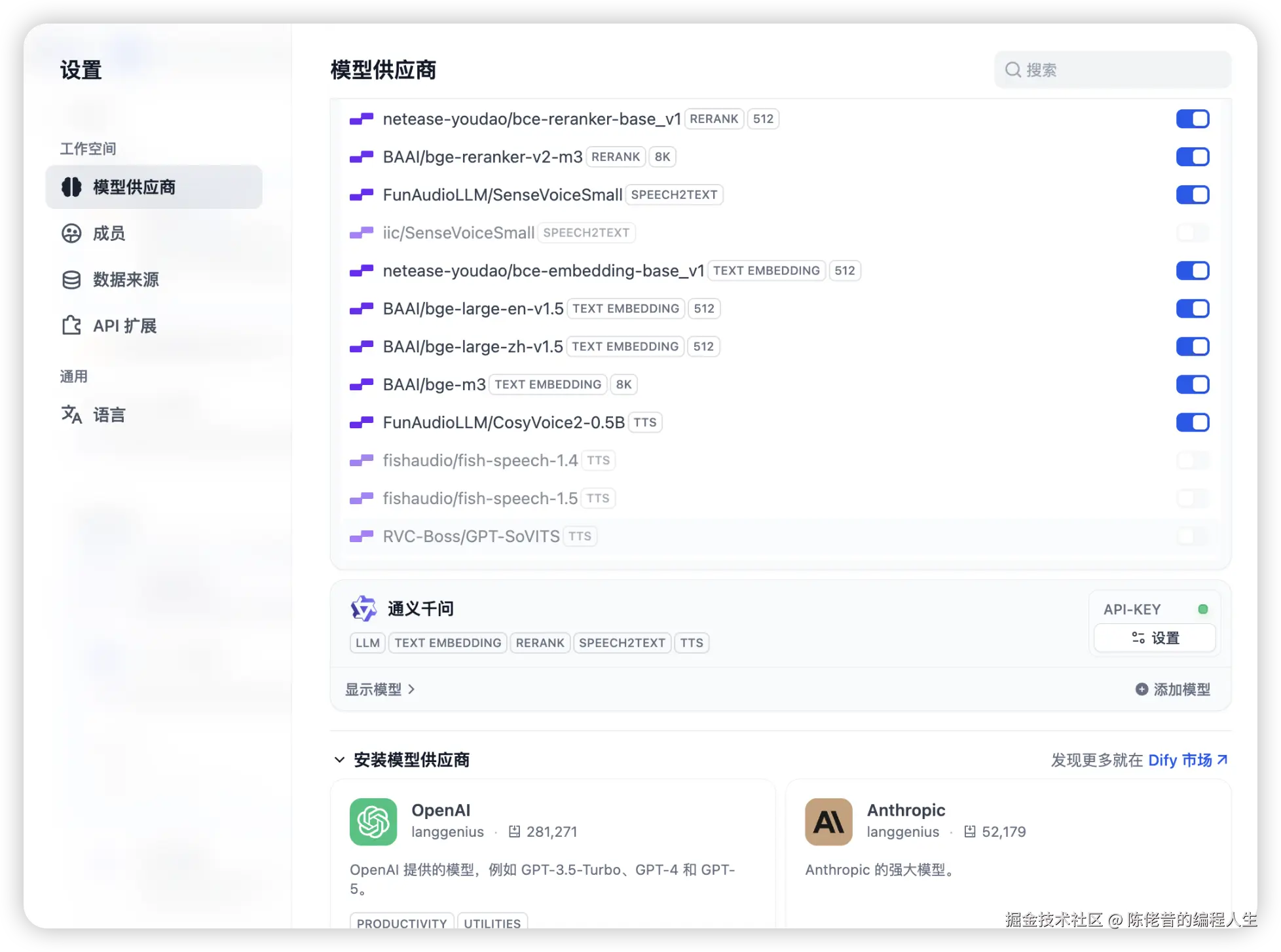This screenshot has height=952, width=1281.
Task: Click the sliders icon on 设置 button
Action: [x=1138, y=638]
